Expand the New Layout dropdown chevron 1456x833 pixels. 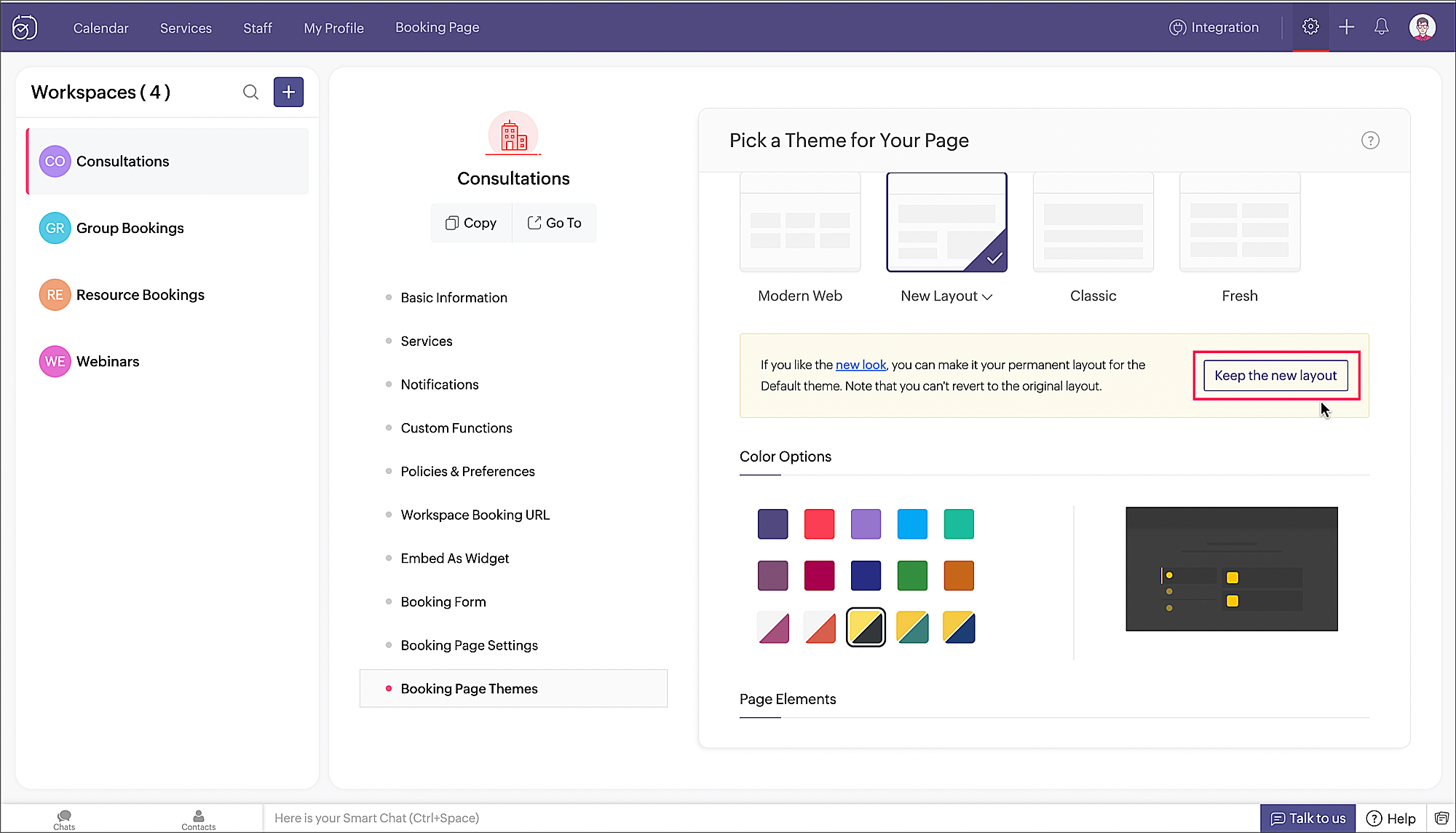(987, 296)
